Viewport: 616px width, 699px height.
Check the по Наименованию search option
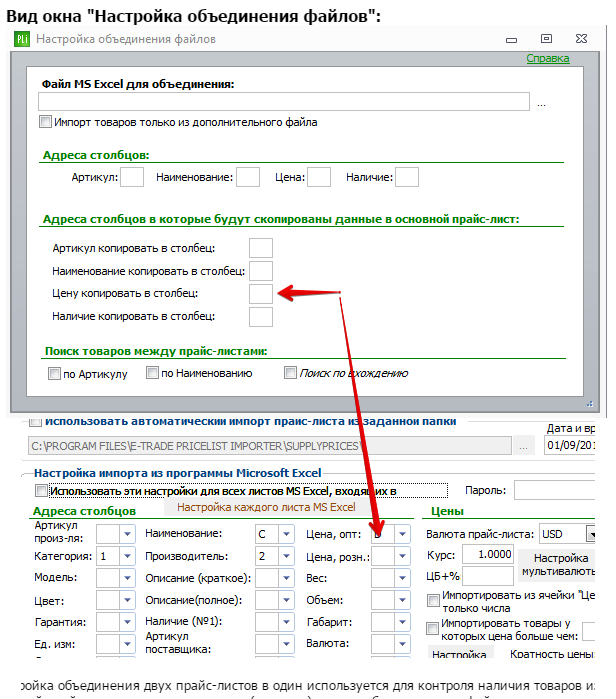point(152,372)
